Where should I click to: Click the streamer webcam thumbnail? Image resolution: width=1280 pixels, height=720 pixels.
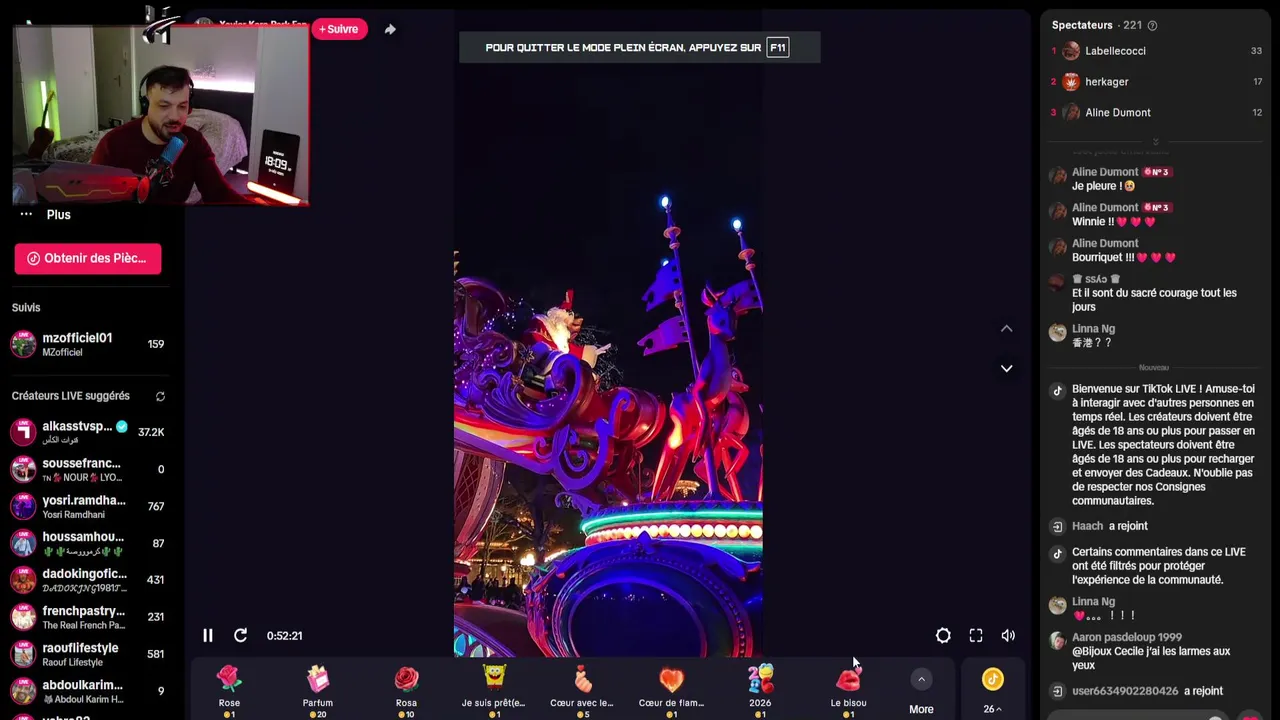click(161, 115)
